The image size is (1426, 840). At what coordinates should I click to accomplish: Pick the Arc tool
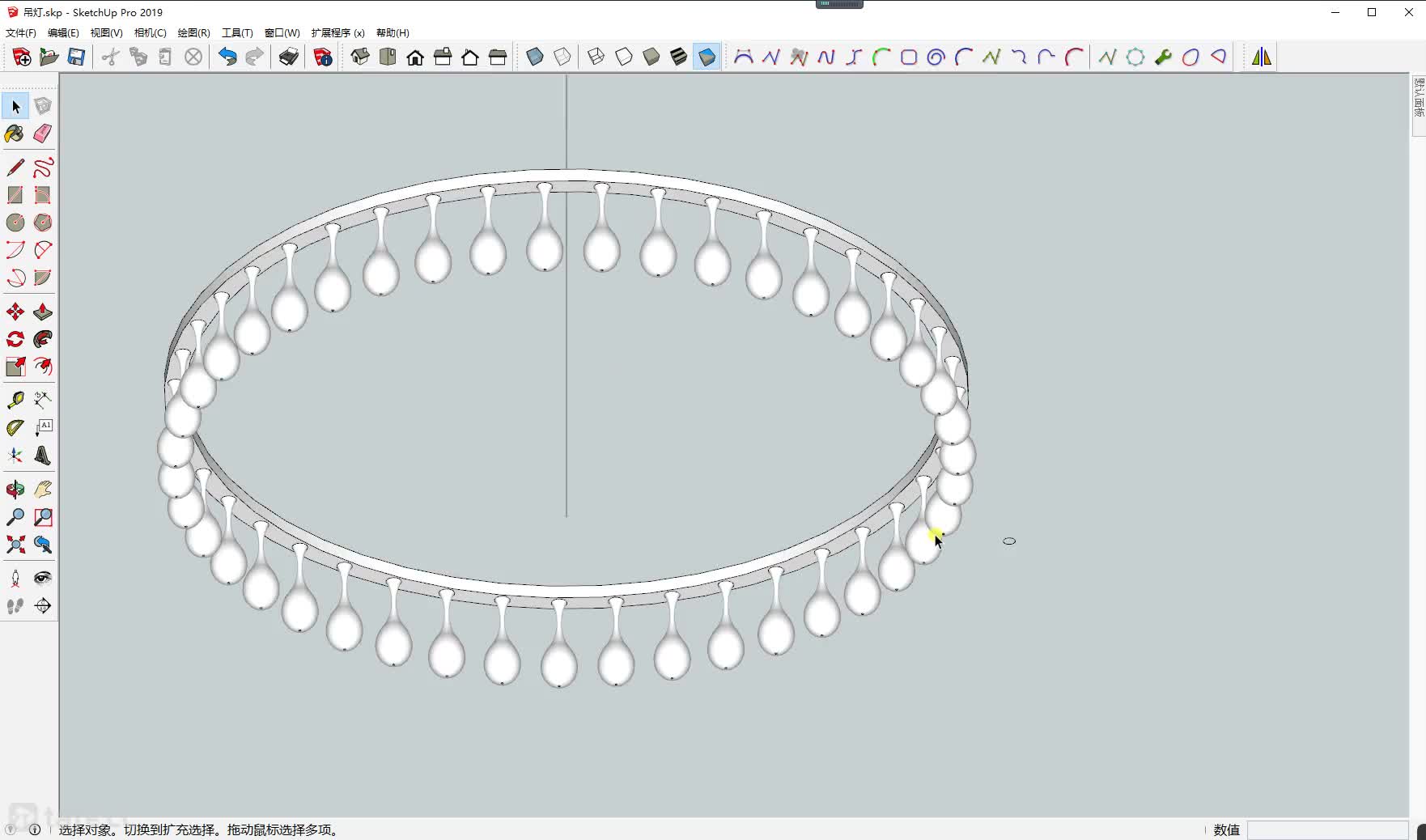pos(15,250)
